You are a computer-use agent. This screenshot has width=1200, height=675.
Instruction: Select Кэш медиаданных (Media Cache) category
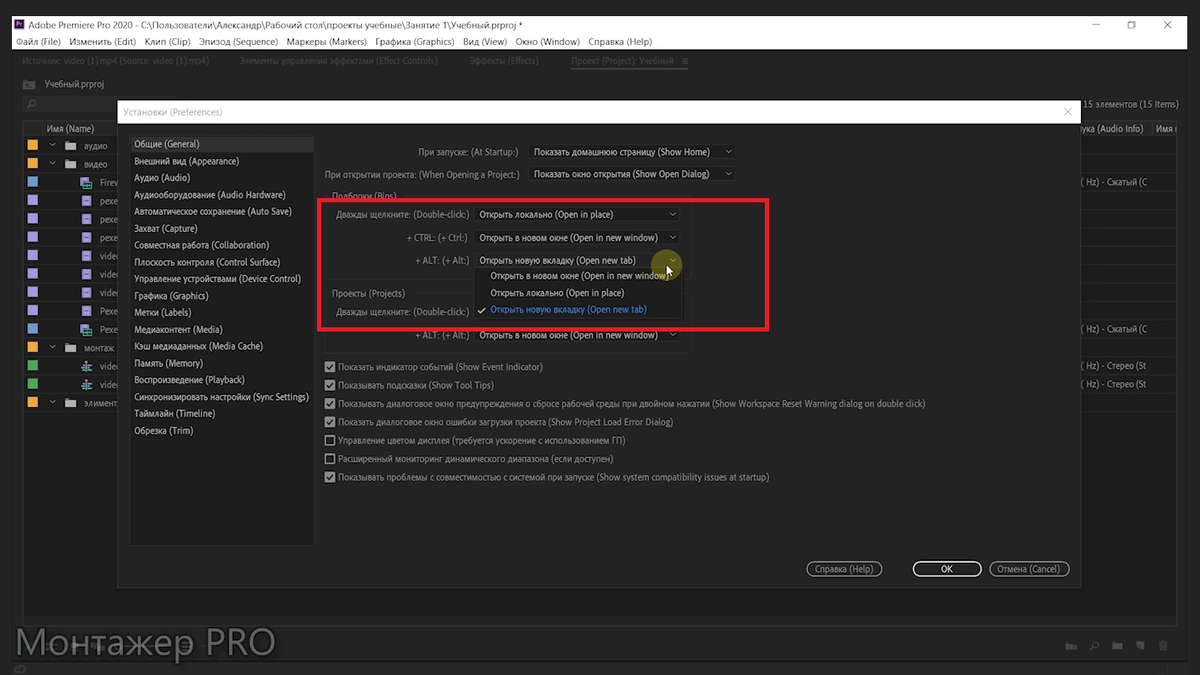point(198,346)
